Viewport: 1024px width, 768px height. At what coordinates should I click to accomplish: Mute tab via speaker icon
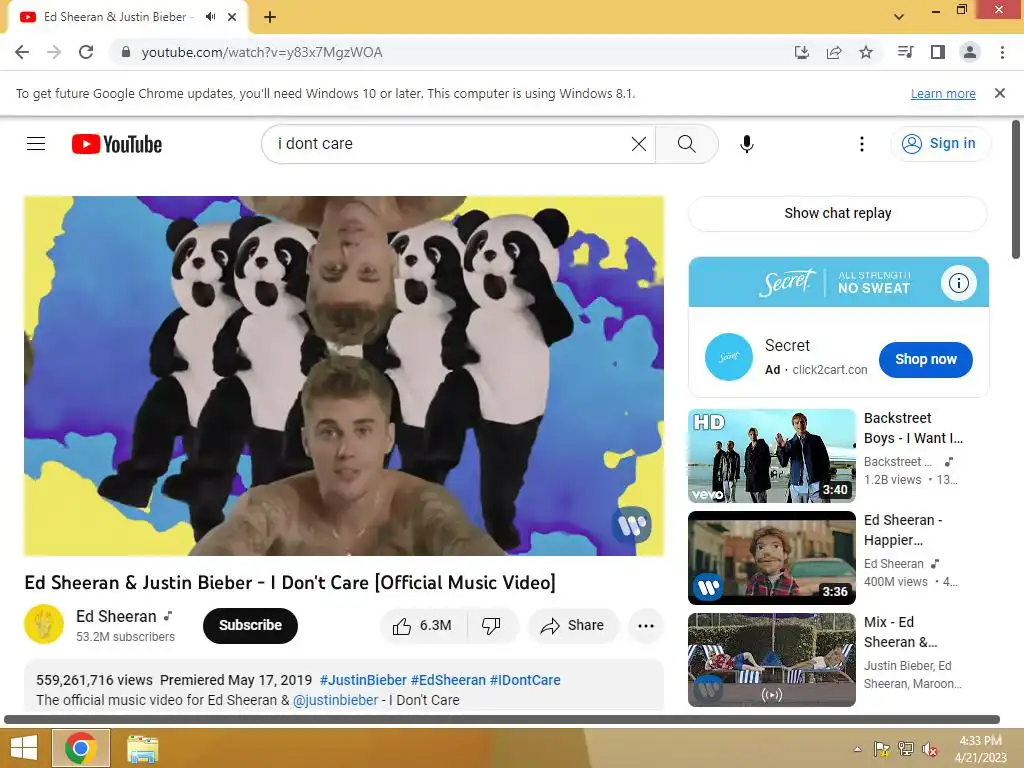(210, 17)
